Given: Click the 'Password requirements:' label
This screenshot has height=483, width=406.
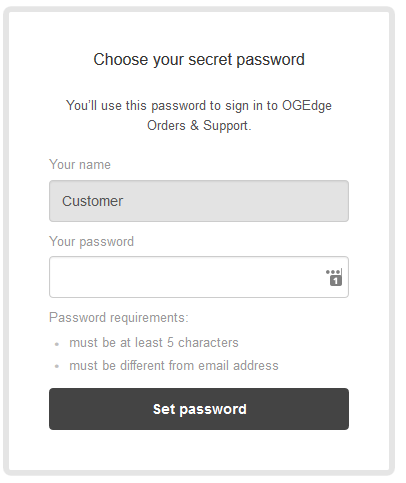Looking at the screenshot, I should 119,317.
